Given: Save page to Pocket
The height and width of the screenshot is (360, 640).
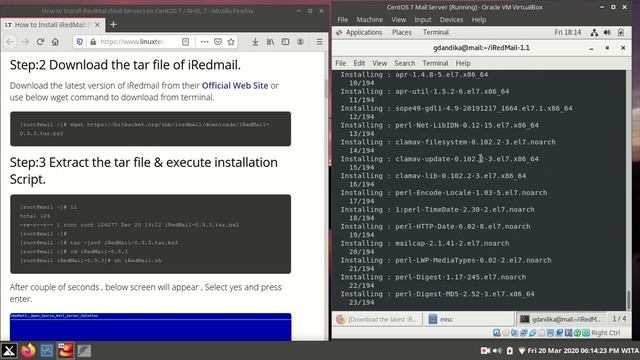Looking at the screenshot, I should pos(218,42).
